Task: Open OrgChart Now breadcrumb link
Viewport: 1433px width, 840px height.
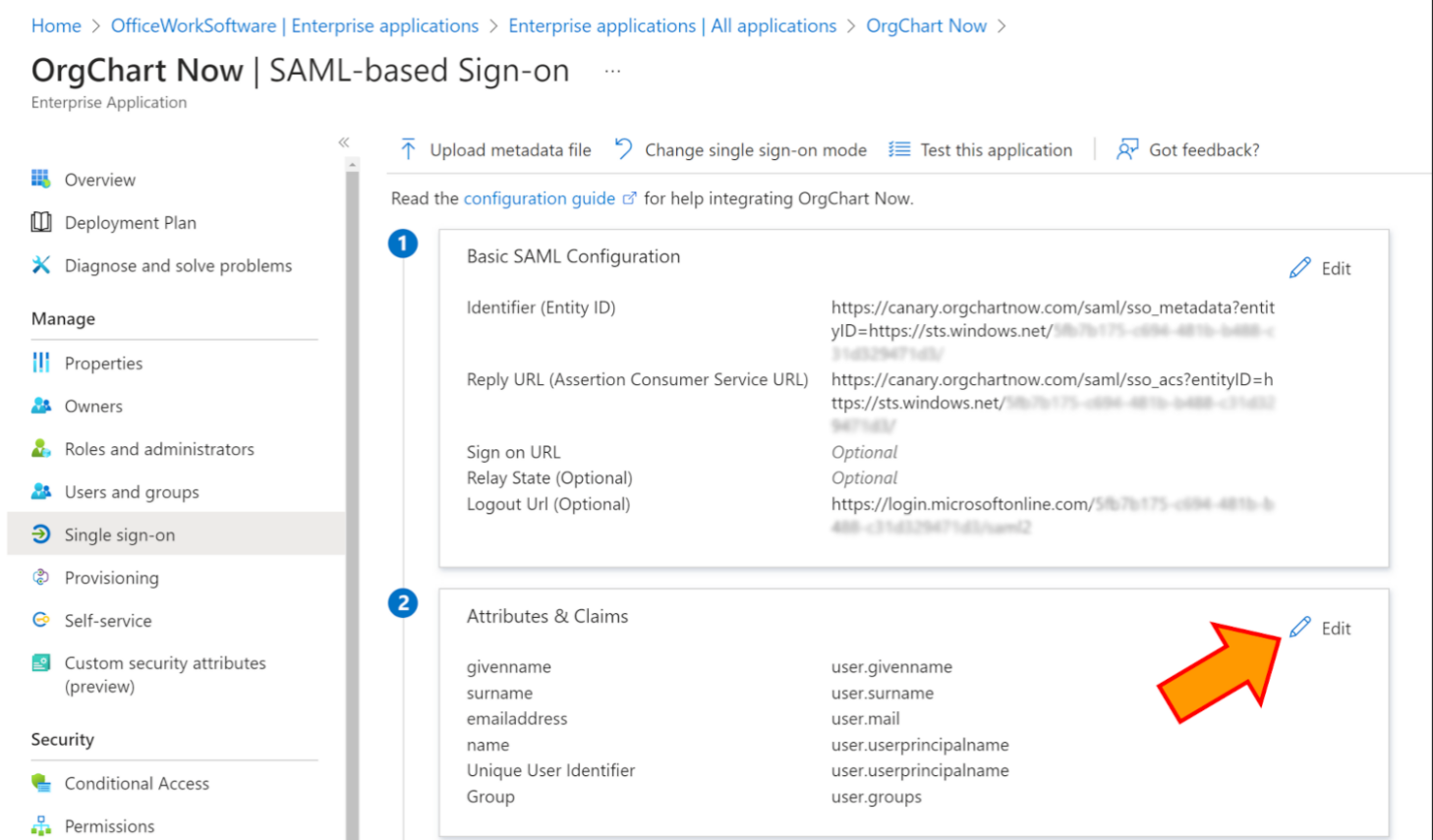Action: (x=926, y=26)
